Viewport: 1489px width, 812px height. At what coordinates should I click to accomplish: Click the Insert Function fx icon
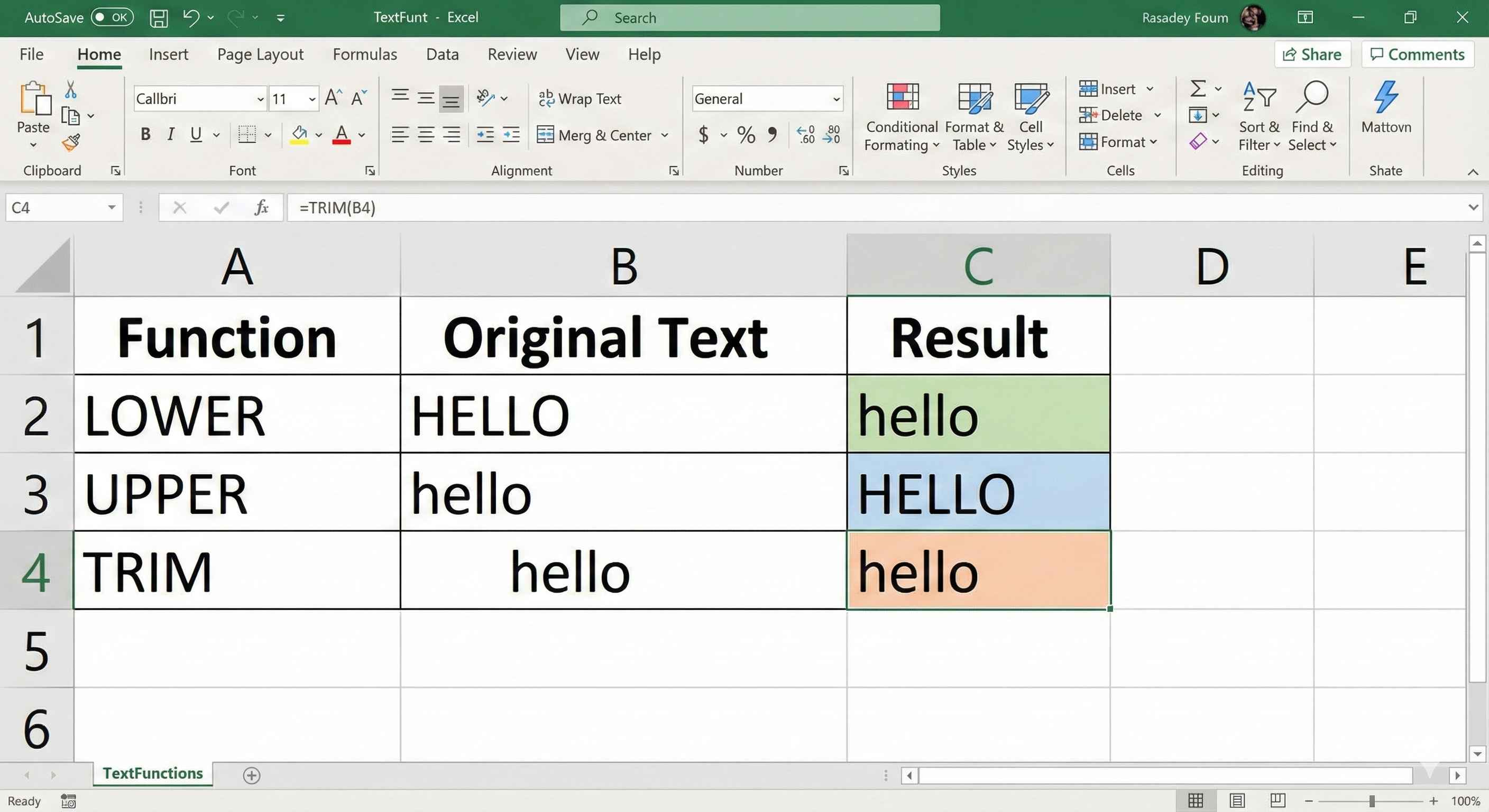261,207
